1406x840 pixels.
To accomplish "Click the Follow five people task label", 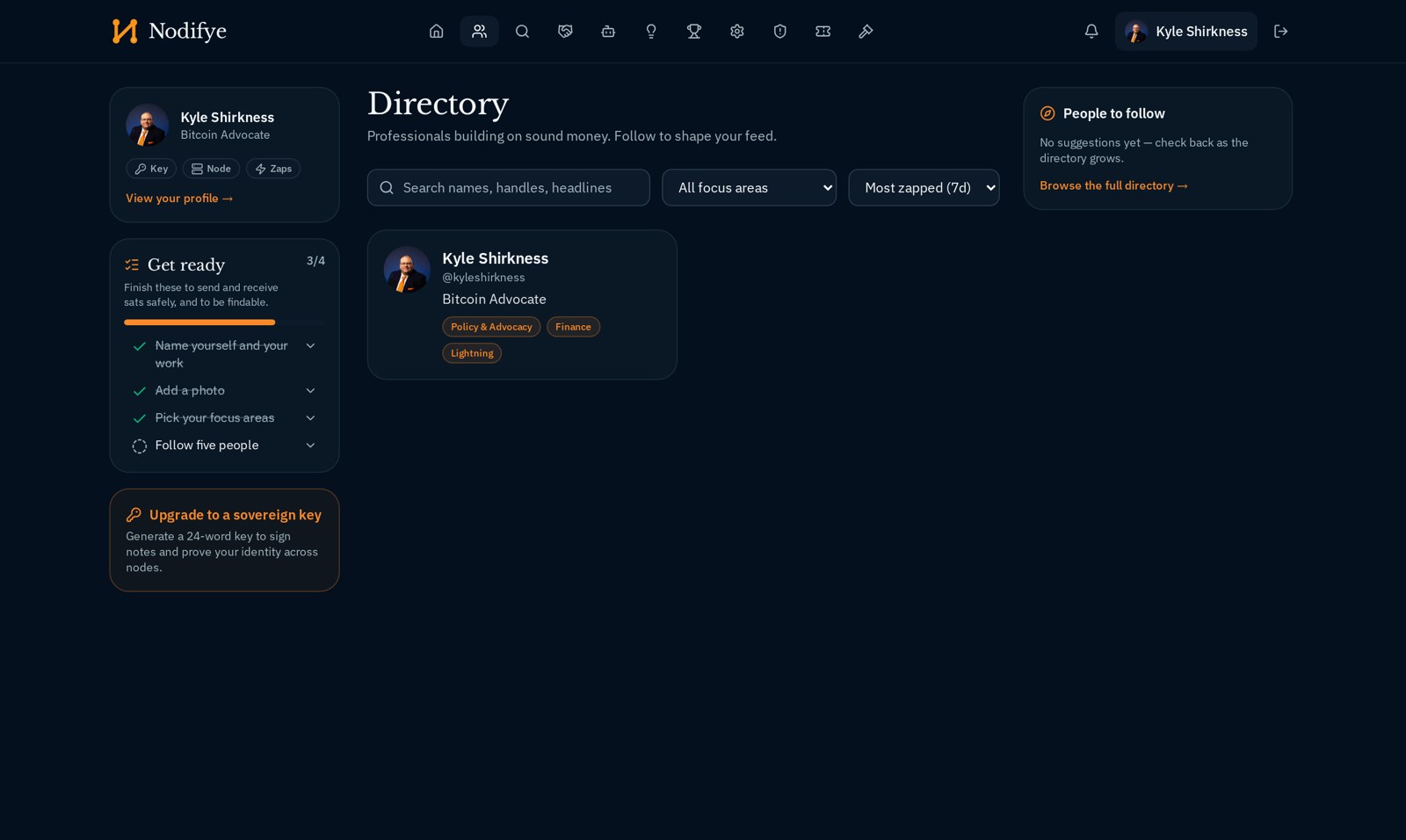I will [x=207, y=445].
